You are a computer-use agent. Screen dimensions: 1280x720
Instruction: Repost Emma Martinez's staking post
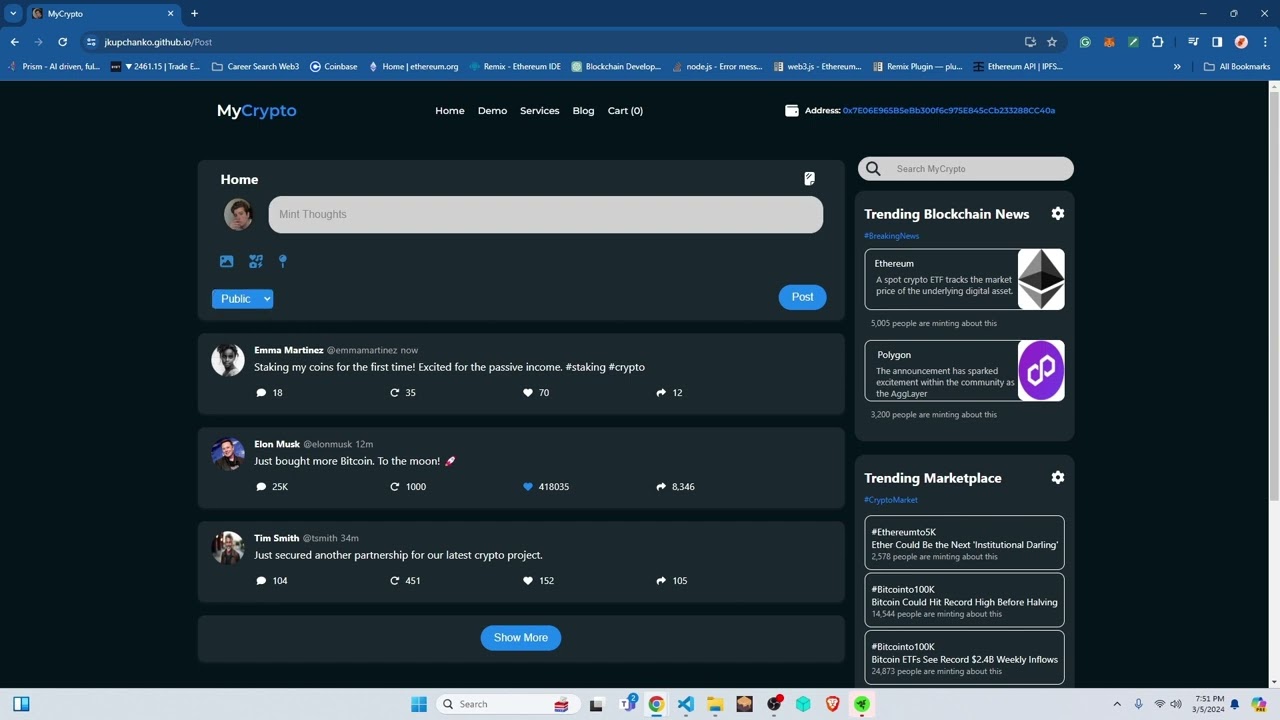click(x=395, y=393)
